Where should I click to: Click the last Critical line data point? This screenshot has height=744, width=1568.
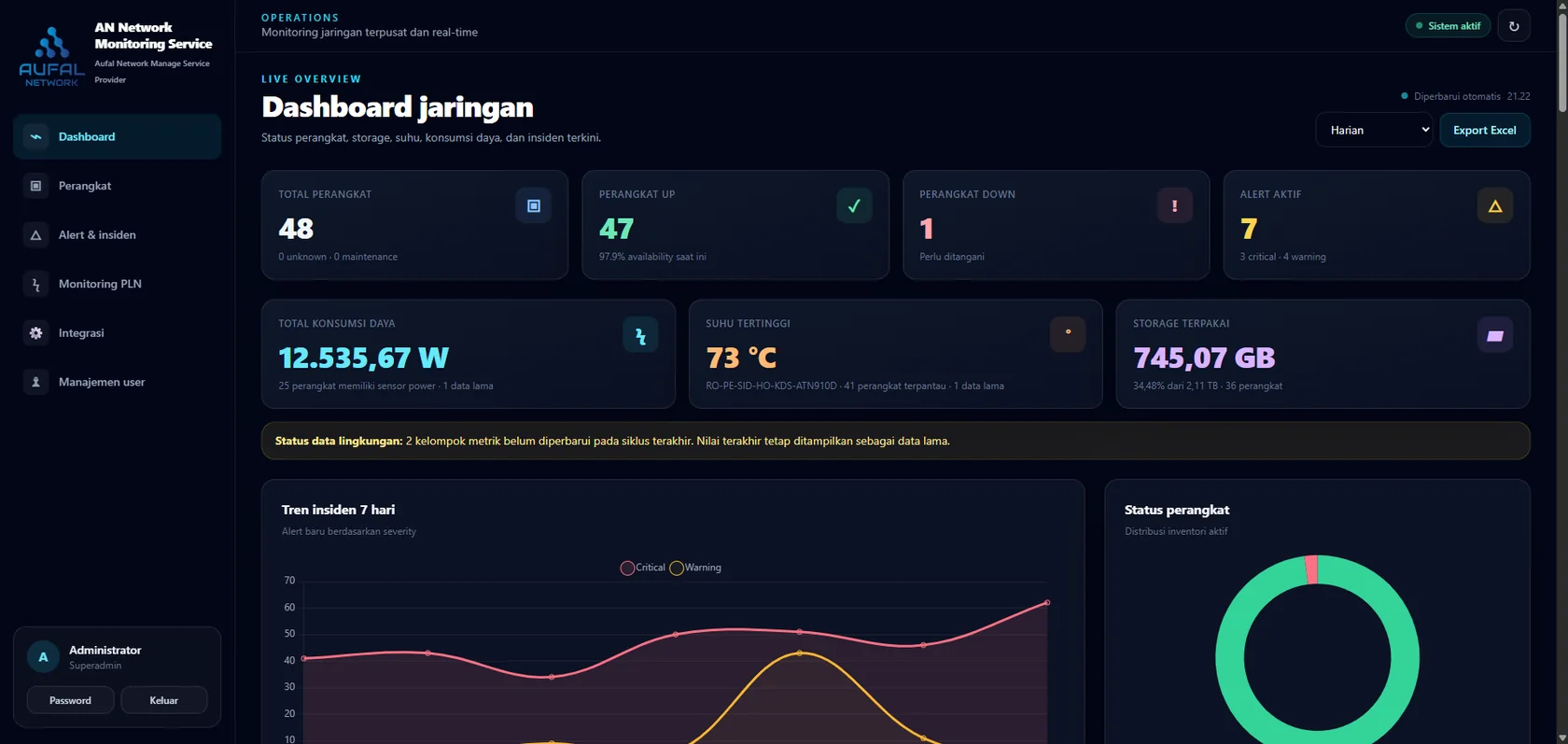click(x=1047, y=603)
